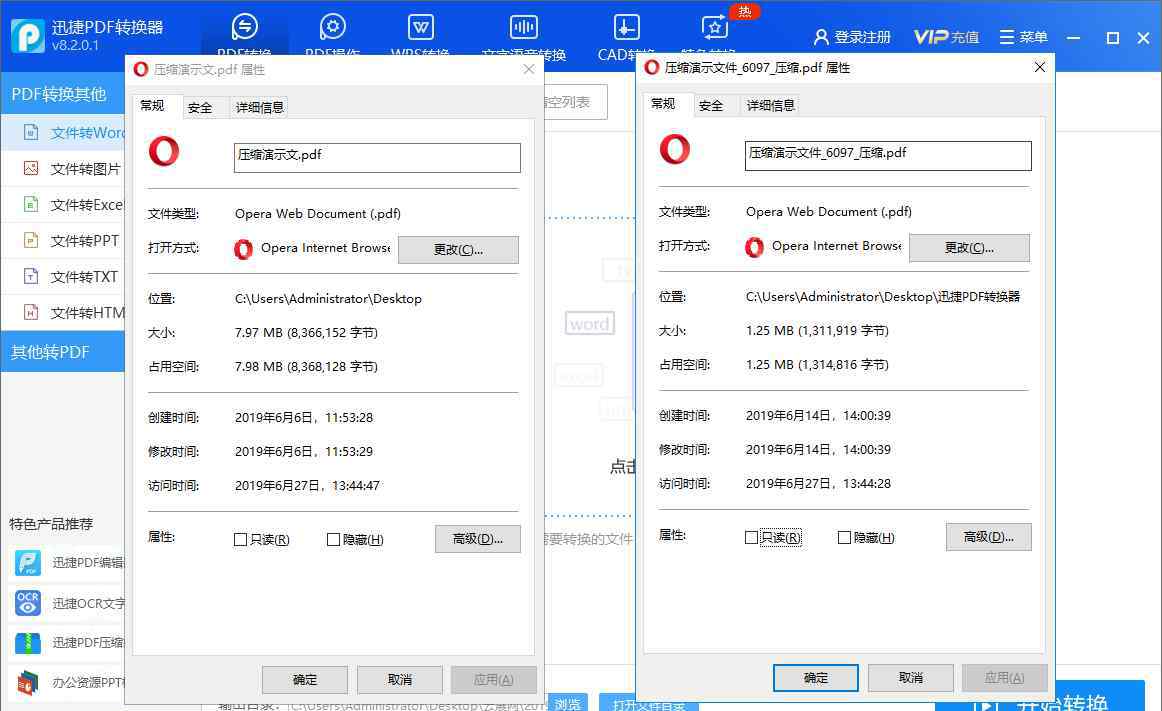The image size is (1162, 711).
Task: Expand the PDF转换其他 section header
Action: 63,94
